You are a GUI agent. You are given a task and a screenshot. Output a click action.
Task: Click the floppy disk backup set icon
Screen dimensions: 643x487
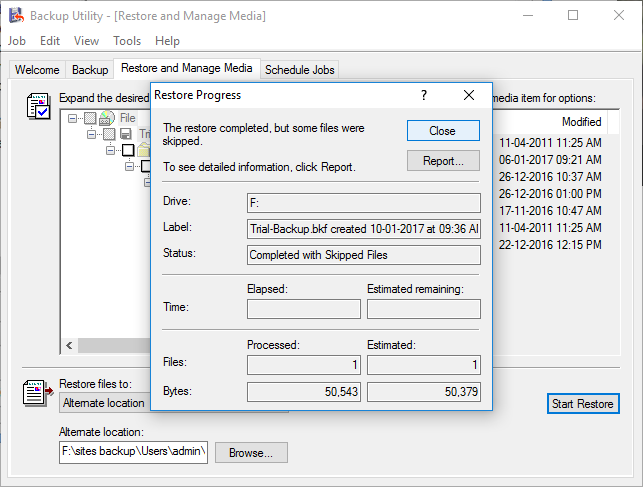[126, 134]
